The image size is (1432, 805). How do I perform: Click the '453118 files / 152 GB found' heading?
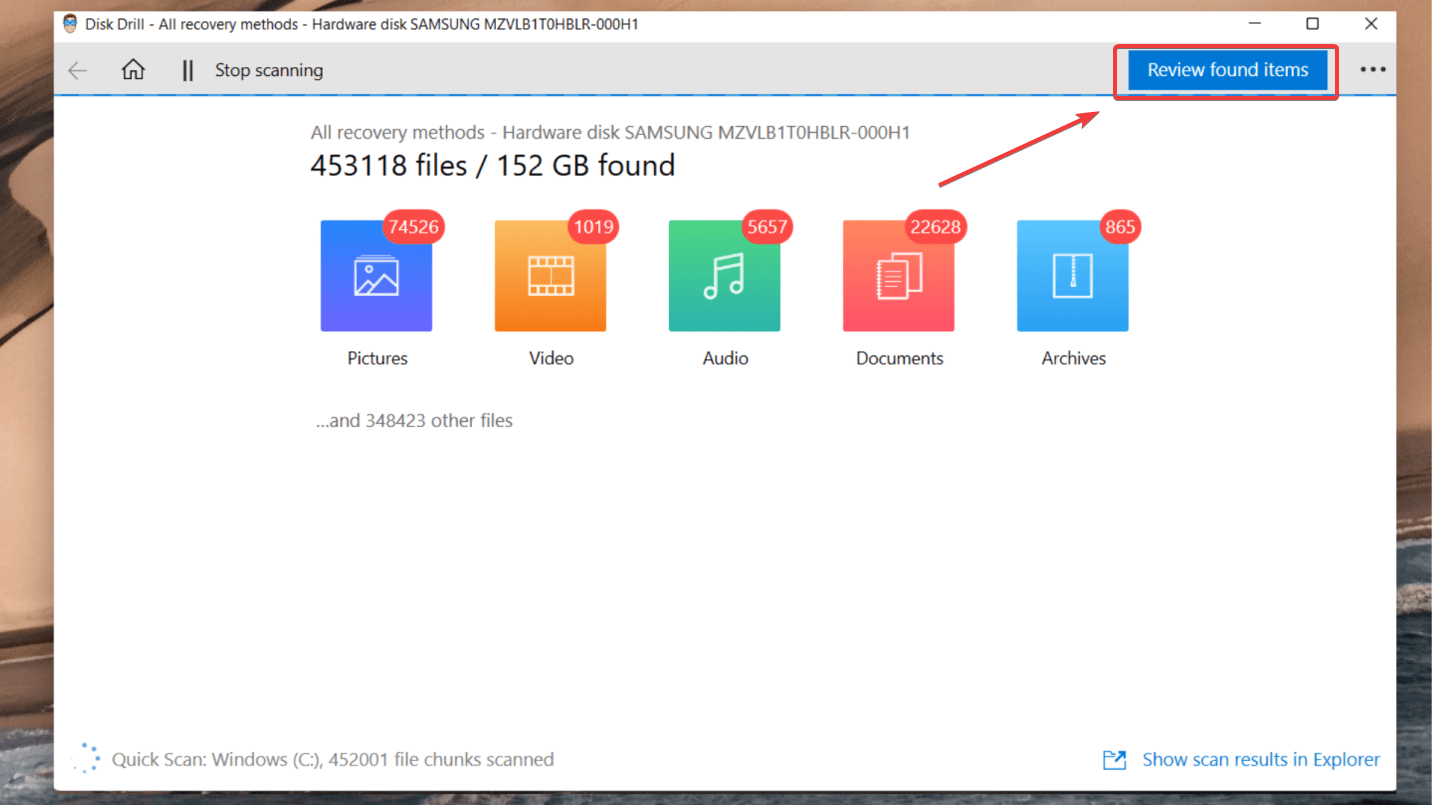(x=492, y=165)
